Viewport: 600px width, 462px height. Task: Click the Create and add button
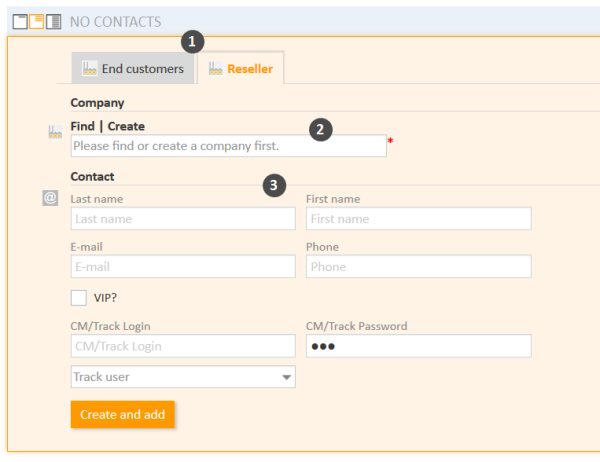(122, 414)
